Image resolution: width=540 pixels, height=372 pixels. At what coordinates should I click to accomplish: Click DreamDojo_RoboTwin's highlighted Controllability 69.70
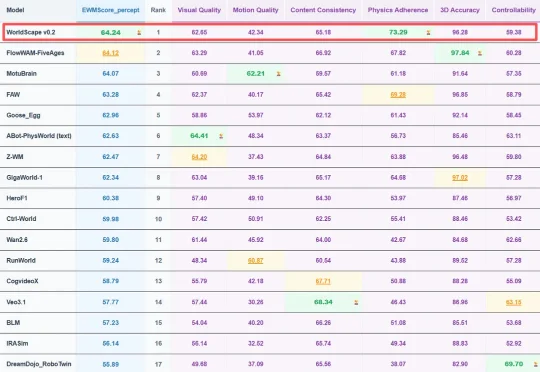point(513,364)
